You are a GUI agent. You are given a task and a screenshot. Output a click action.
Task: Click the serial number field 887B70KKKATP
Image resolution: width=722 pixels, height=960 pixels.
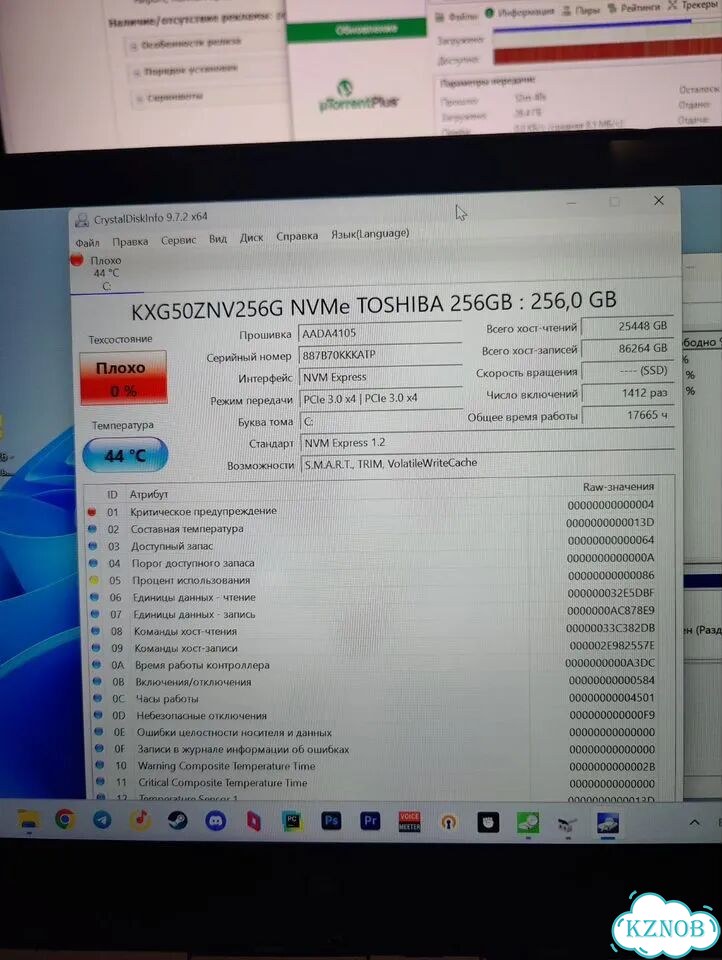coord(380,355)
